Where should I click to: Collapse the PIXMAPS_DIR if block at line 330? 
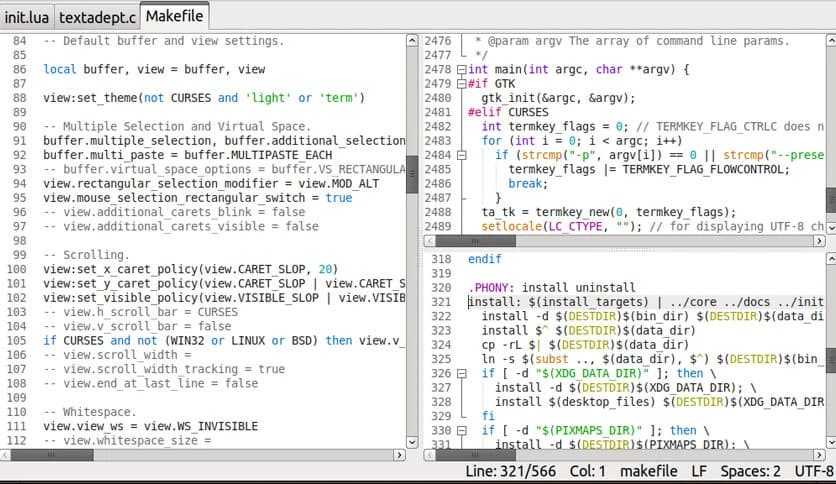point(460,430)
